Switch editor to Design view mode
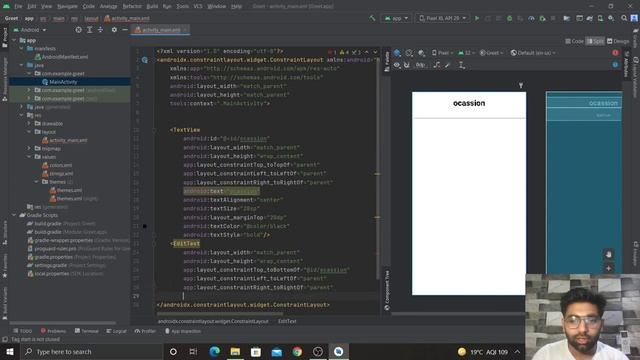Viewport: 640px width, 360px height. pyautogui.click(x=618, y=41)
